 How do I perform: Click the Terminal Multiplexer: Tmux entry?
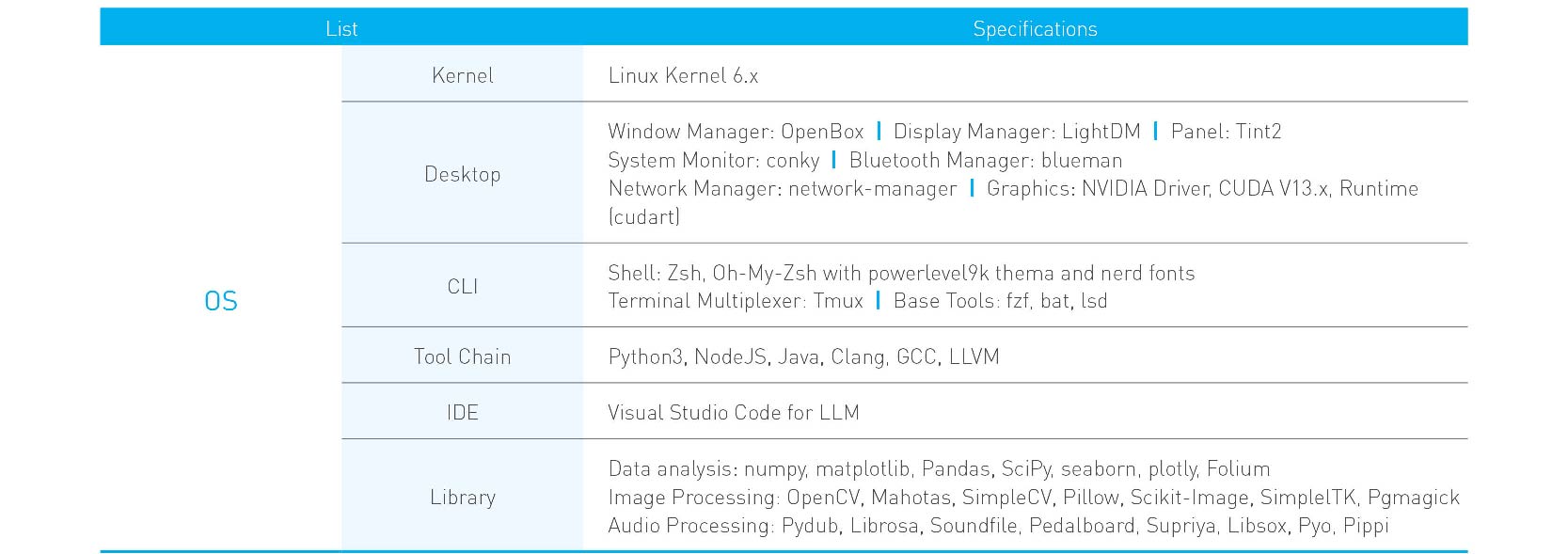(x=736, y=301)
